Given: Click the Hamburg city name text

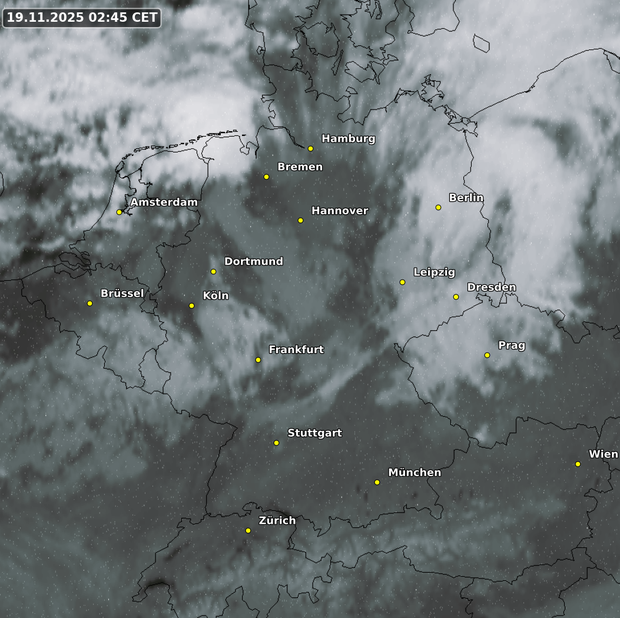Looking at the screenshot, I should point(348,139).
